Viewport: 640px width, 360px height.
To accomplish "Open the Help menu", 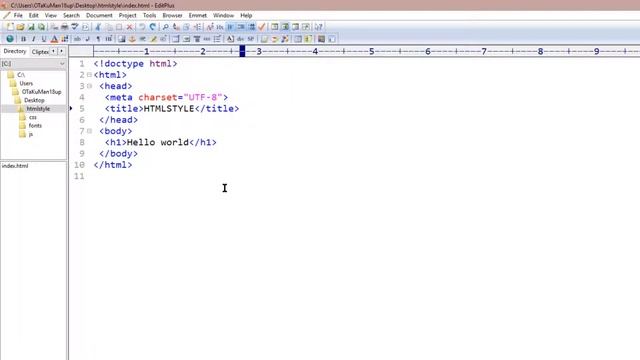I will [x=246, y=15].
